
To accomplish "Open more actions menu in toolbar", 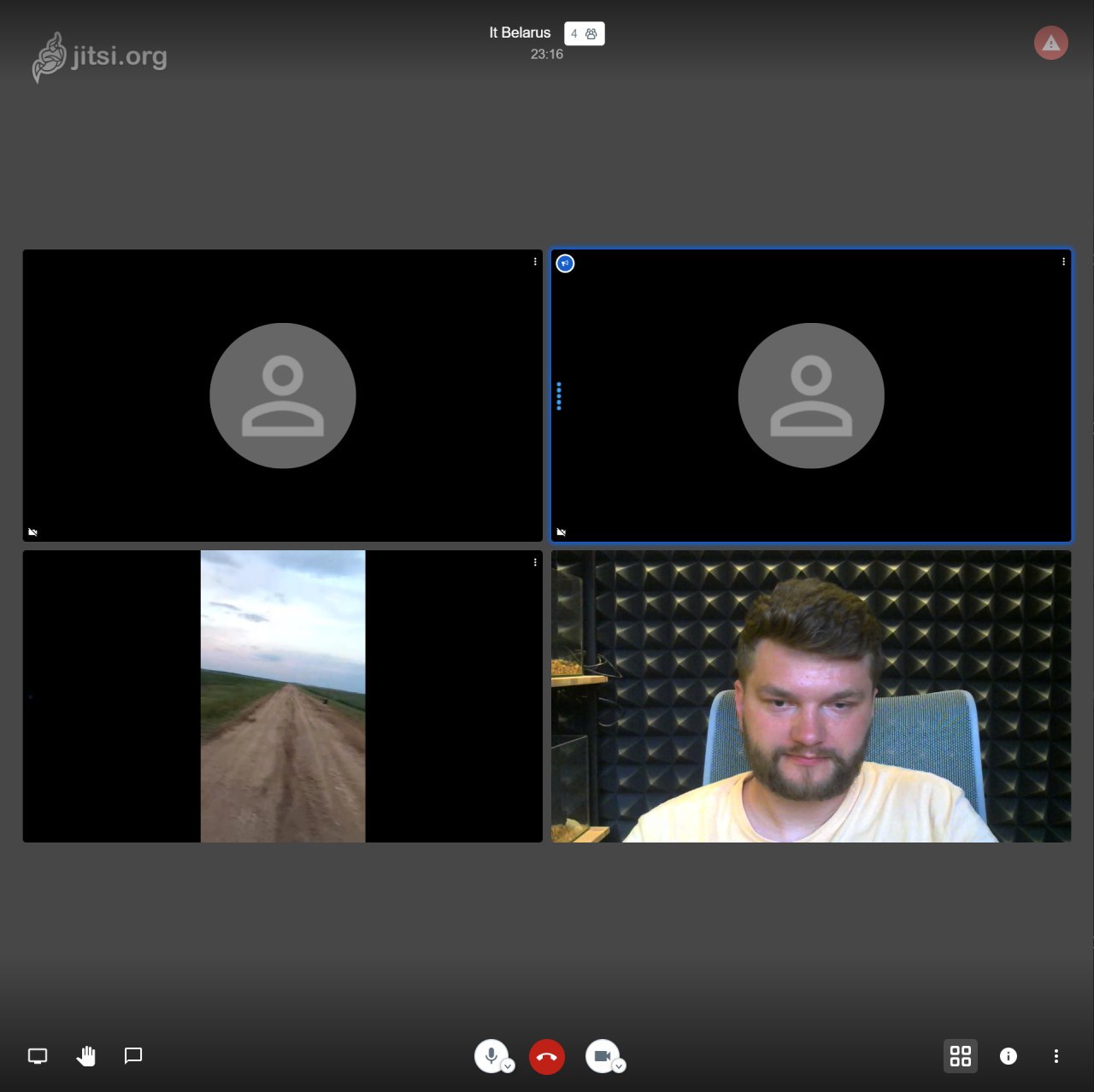I will 1056,1056.
